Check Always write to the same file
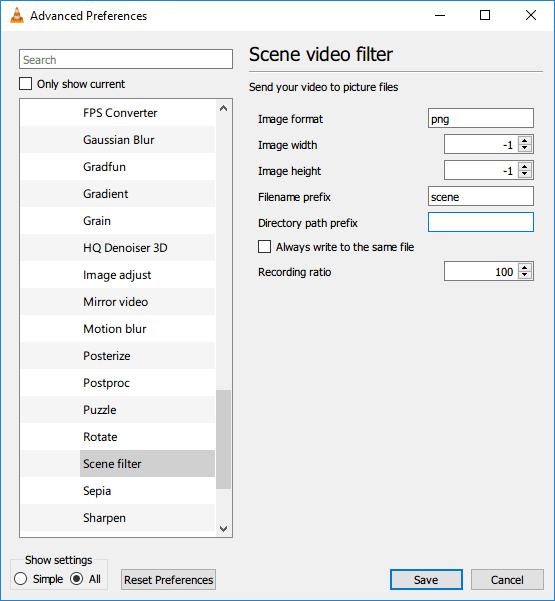Viewport: 555px width, 601px height. (264, 247)
